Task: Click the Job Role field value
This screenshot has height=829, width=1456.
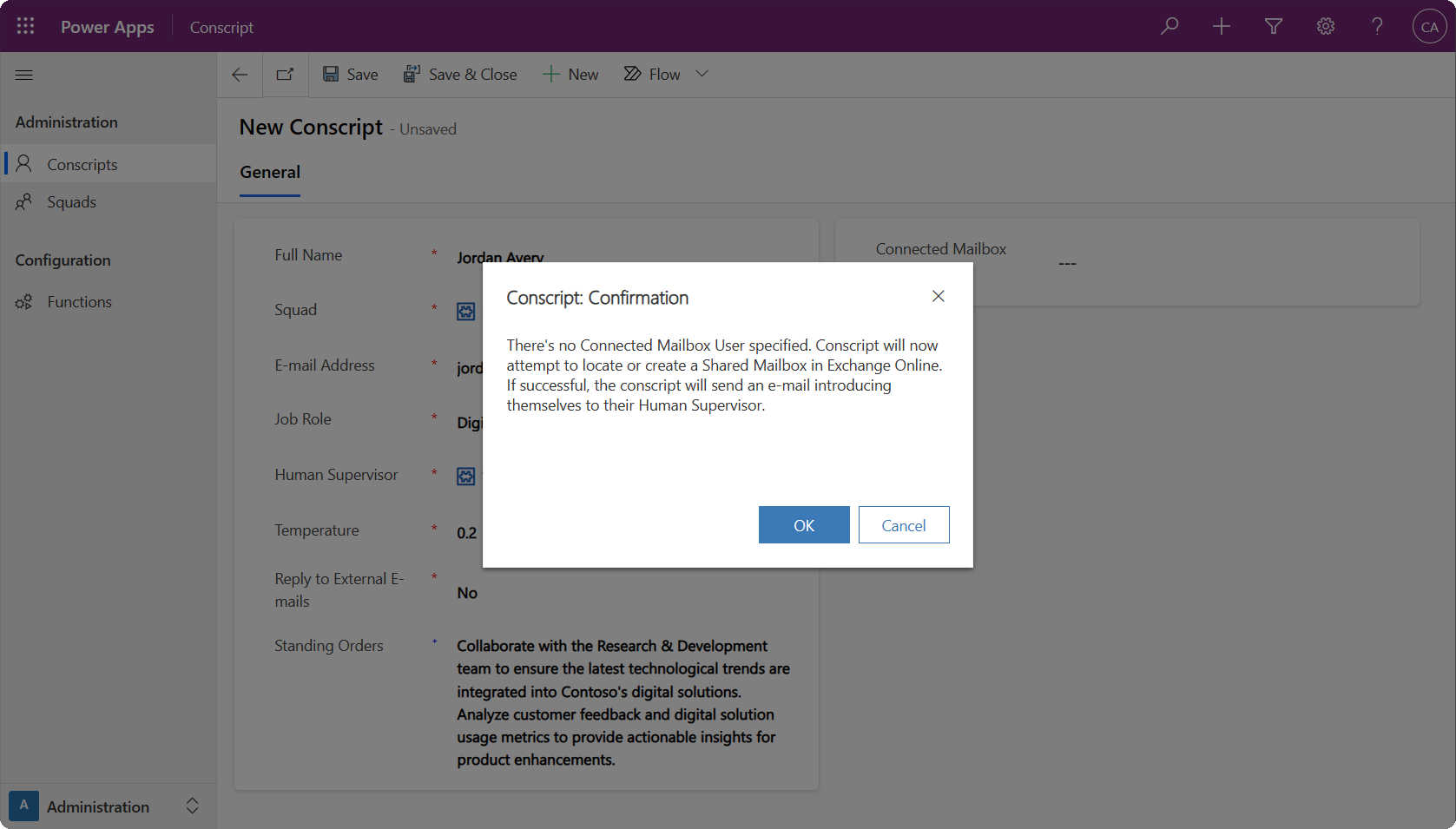Action: point(470,423)
